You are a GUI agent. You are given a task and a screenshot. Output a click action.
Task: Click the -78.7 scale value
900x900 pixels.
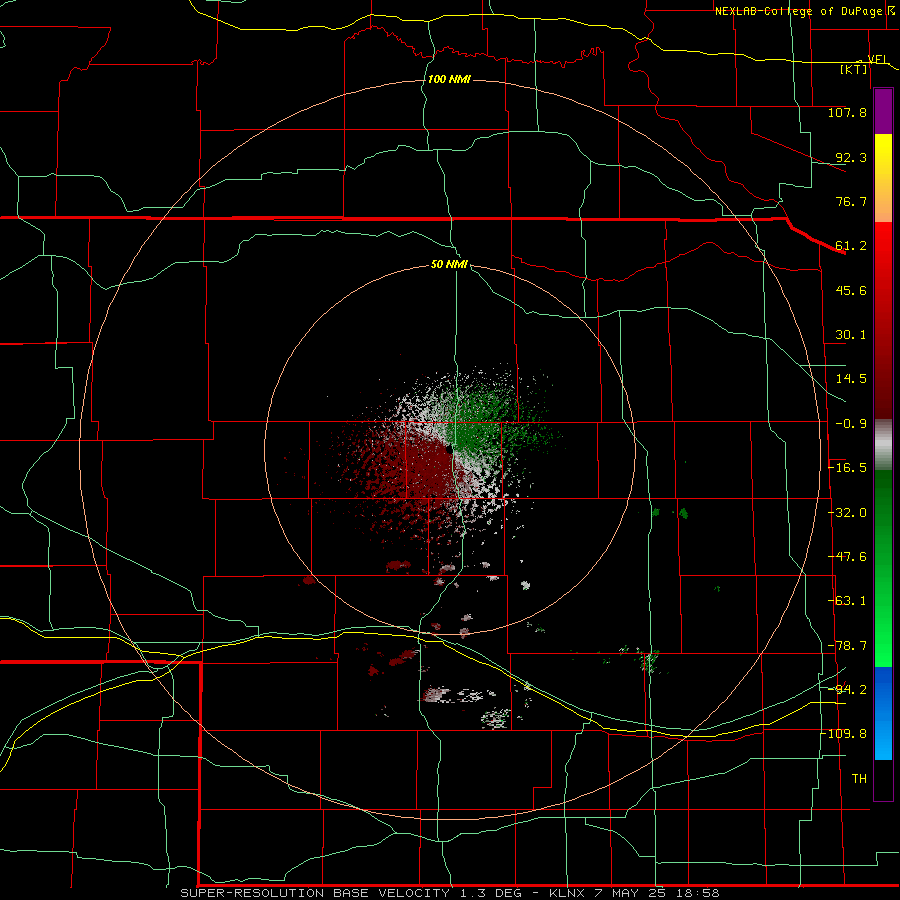coord(847,646)
